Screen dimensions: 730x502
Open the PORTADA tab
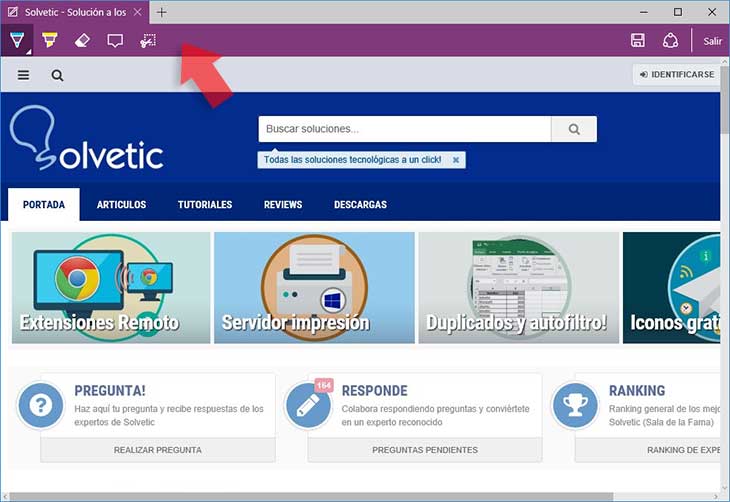[x=44, y=204]
